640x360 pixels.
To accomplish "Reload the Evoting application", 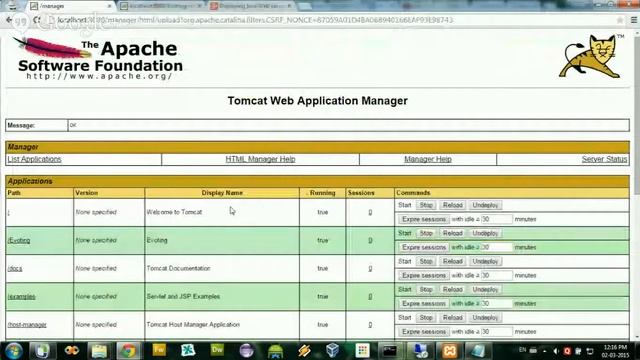I will pyautogui.click(x=453, y=233).
